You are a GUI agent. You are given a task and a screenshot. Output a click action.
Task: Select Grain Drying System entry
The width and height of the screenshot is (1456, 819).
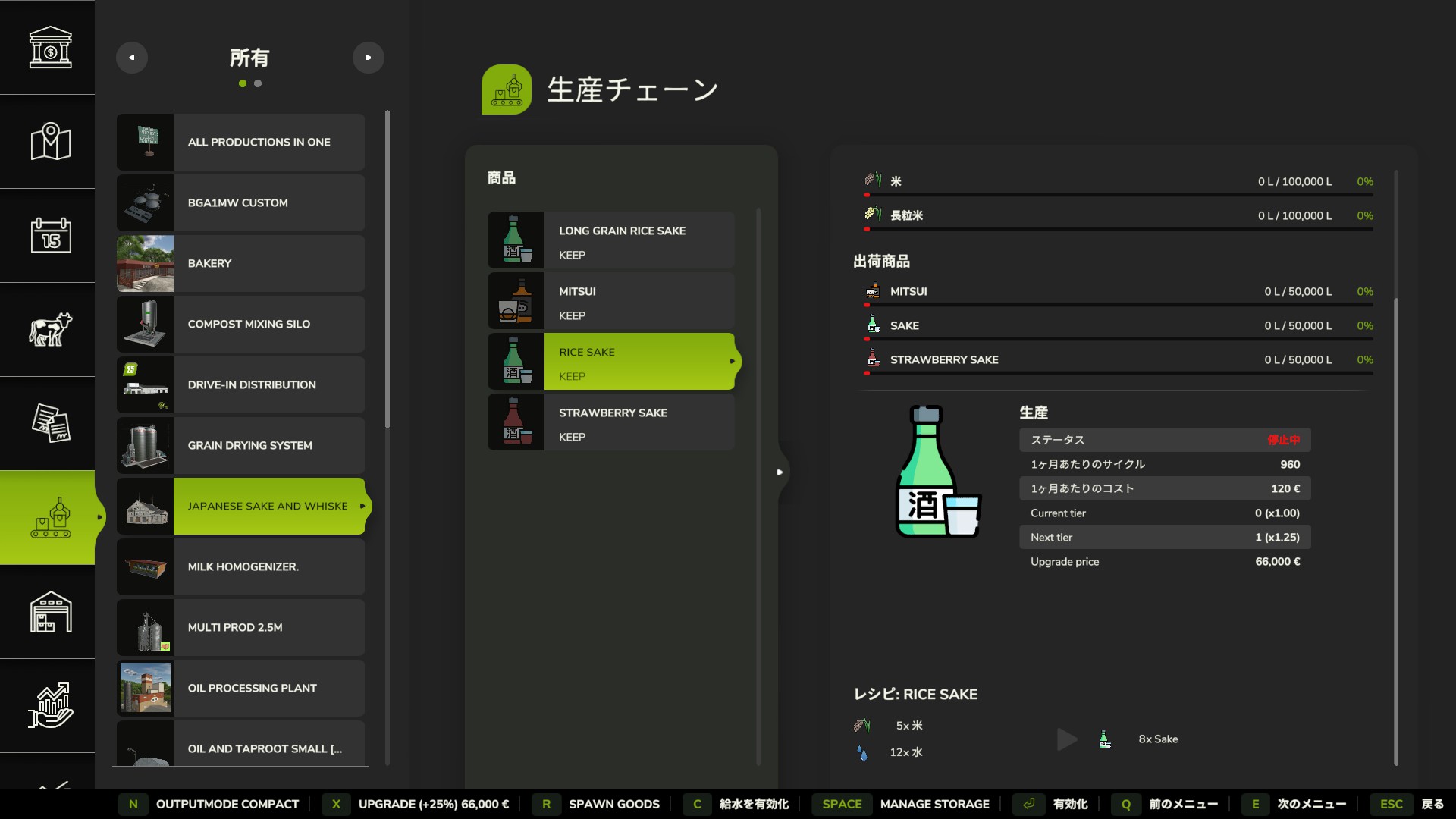240,445
